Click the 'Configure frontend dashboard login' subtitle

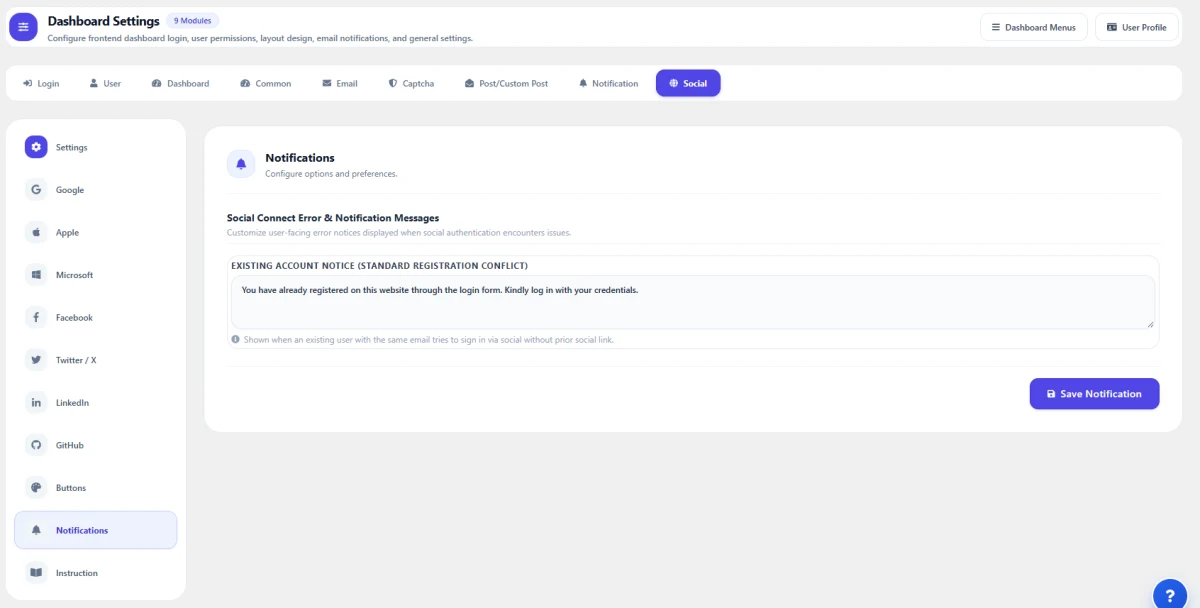tap(260, 39)
